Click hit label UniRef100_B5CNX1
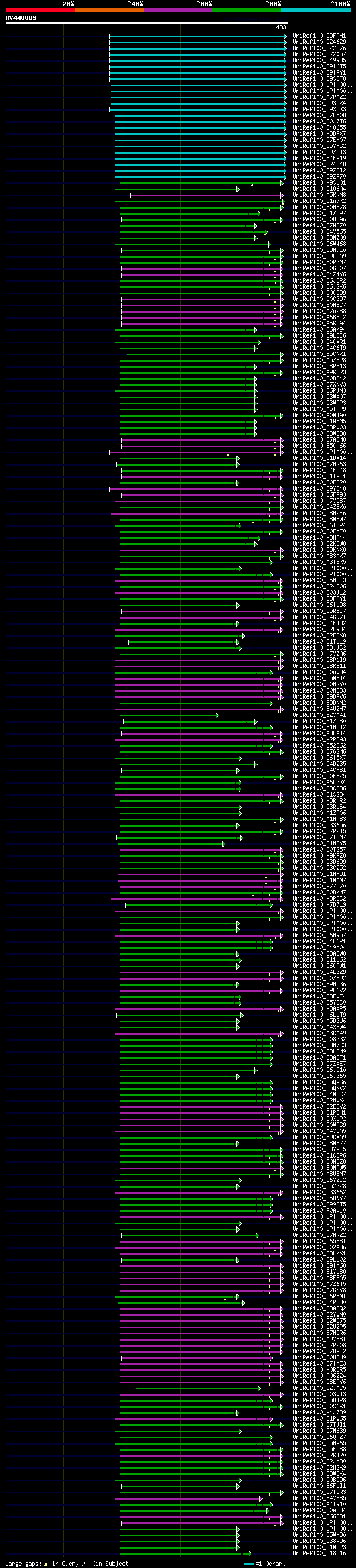 [319, 354]
